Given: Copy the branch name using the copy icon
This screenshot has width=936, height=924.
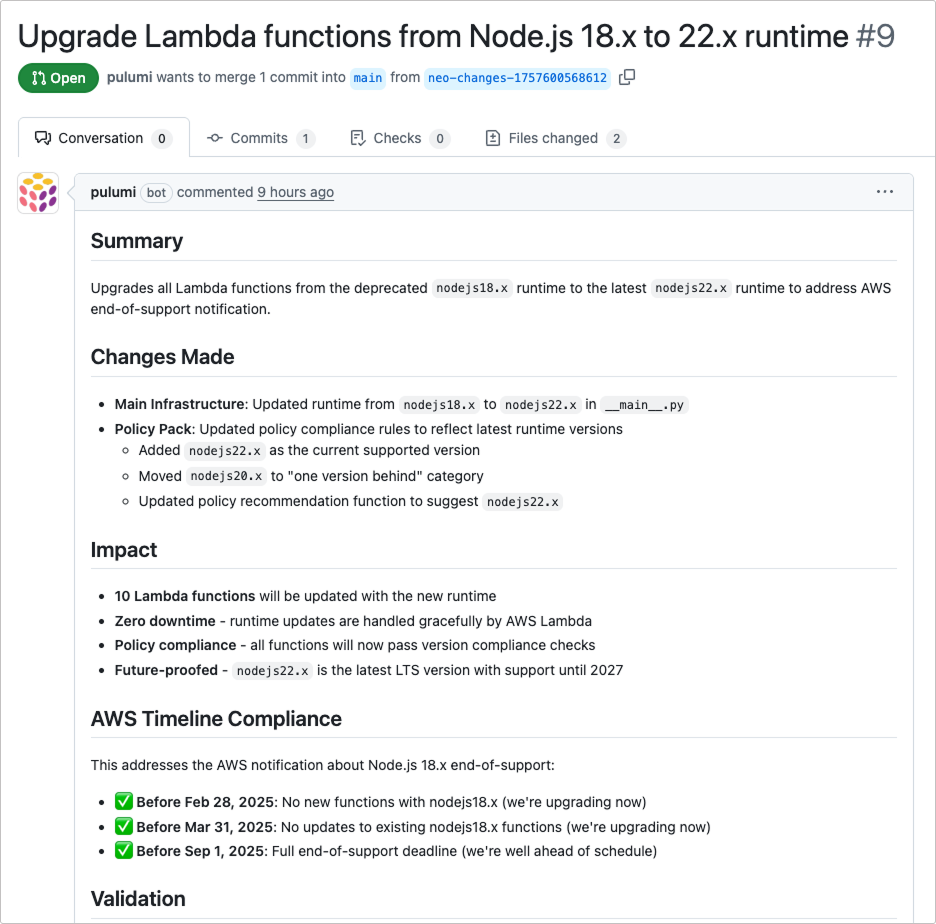Looking at the screenshot, I should pos(627,76).
